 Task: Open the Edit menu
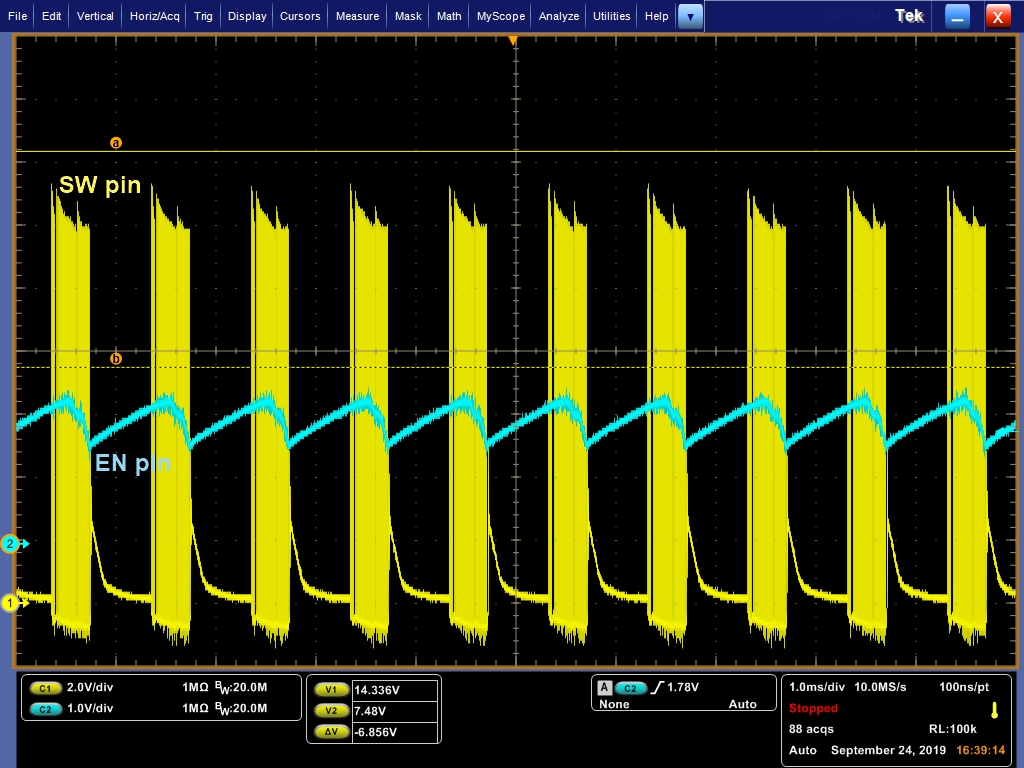click(52, 16)
